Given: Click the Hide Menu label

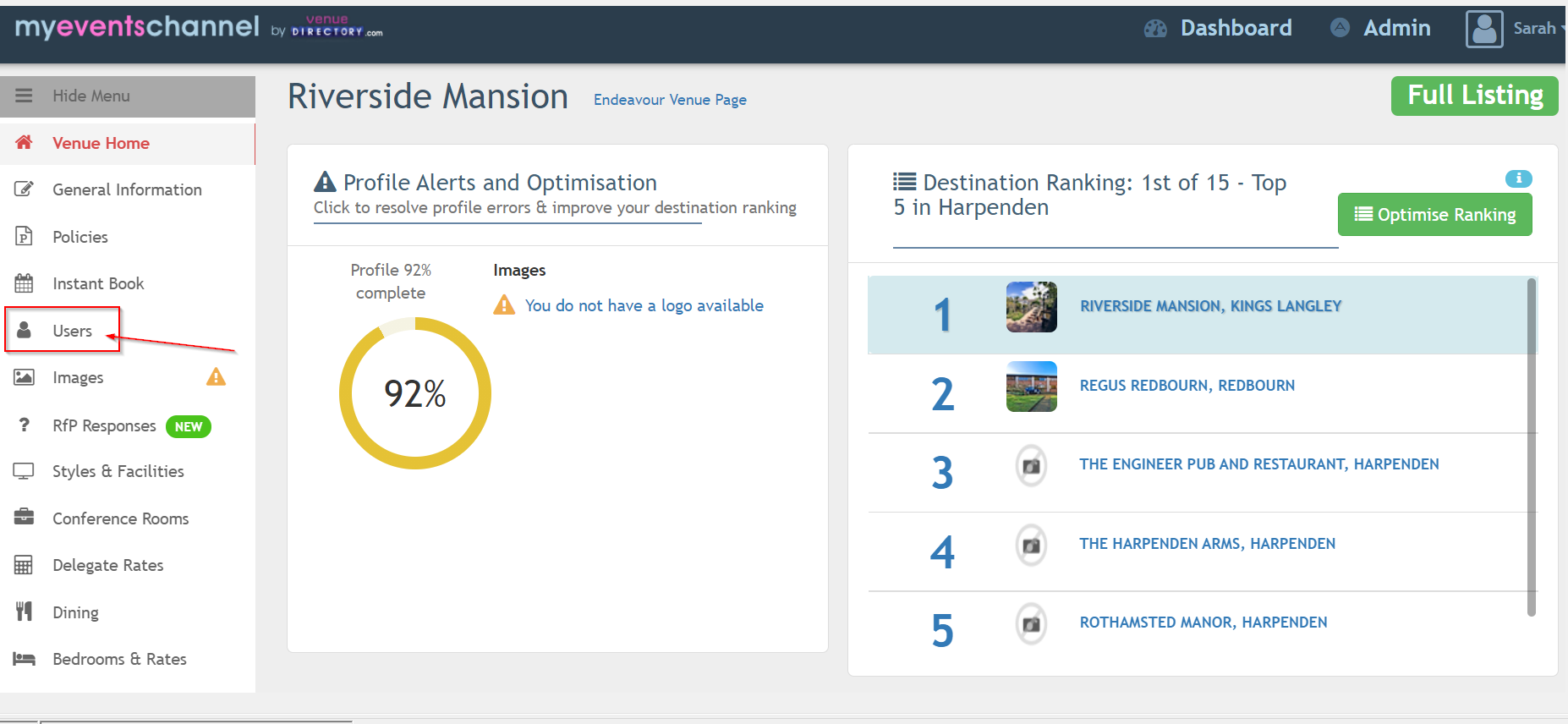Looking at the screenshot, I should 91,96.
